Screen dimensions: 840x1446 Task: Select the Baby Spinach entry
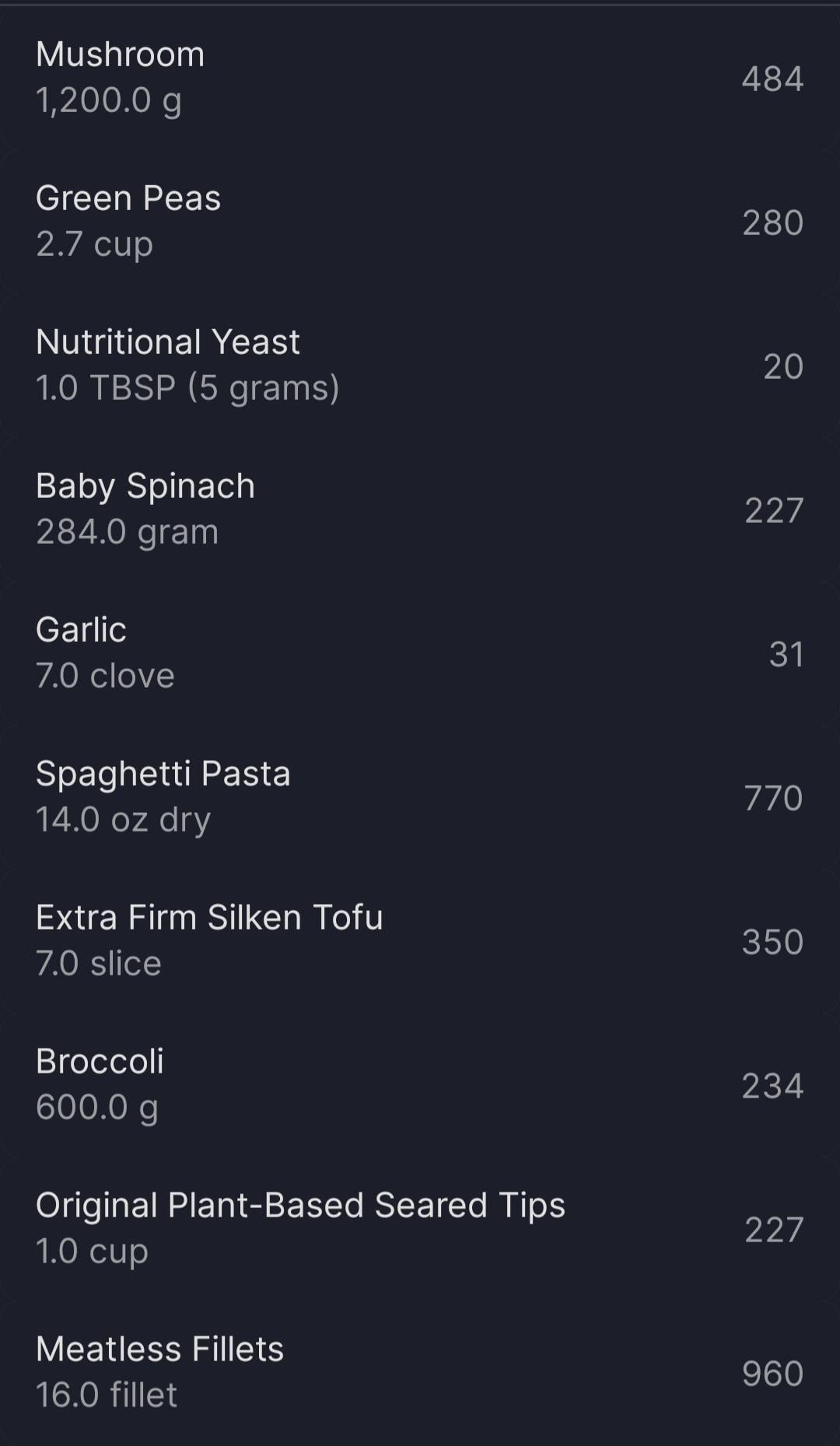pyautogui.click(x=145, y=486)
